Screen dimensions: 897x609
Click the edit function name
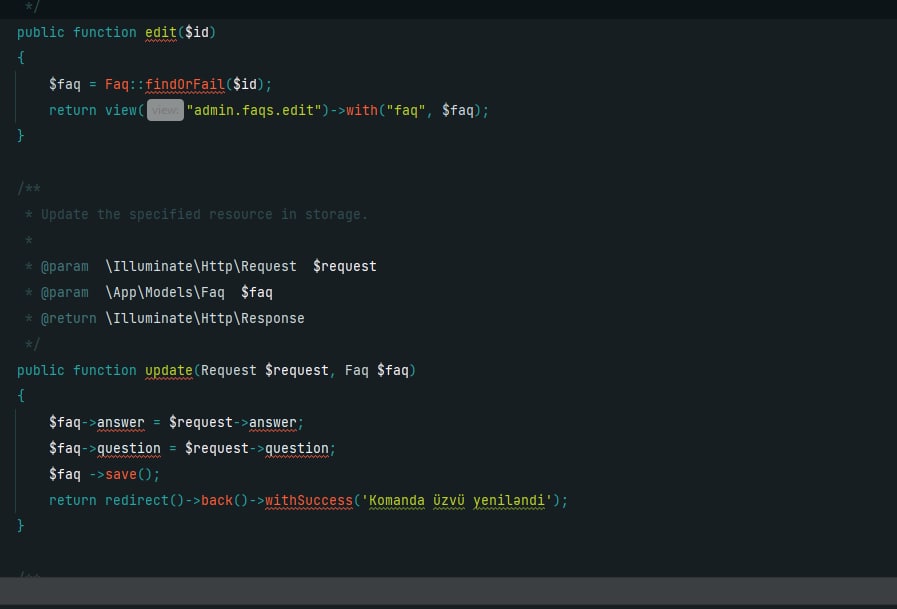[x=161, y=32]
